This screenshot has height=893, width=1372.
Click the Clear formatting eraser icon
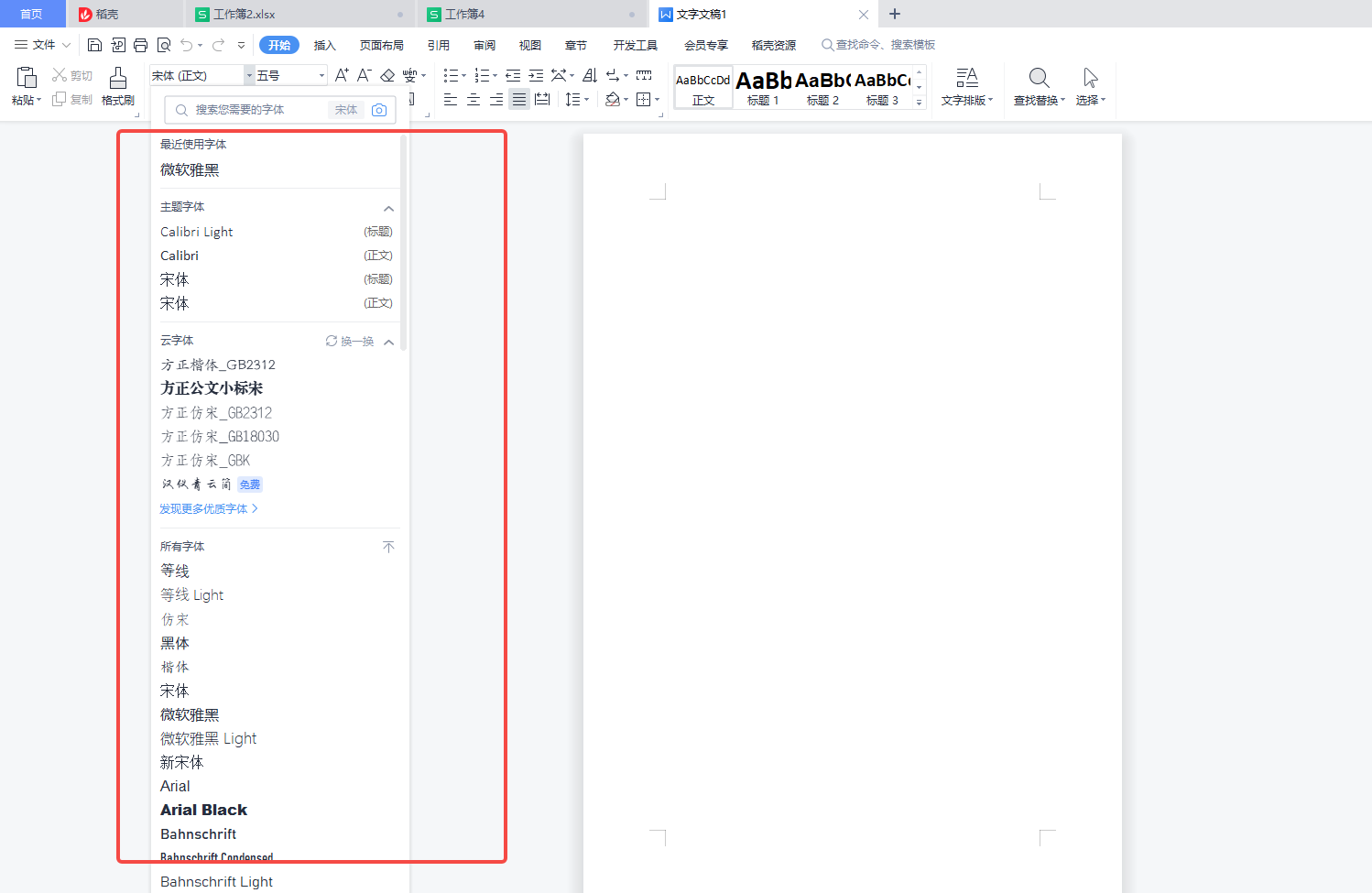387,75
